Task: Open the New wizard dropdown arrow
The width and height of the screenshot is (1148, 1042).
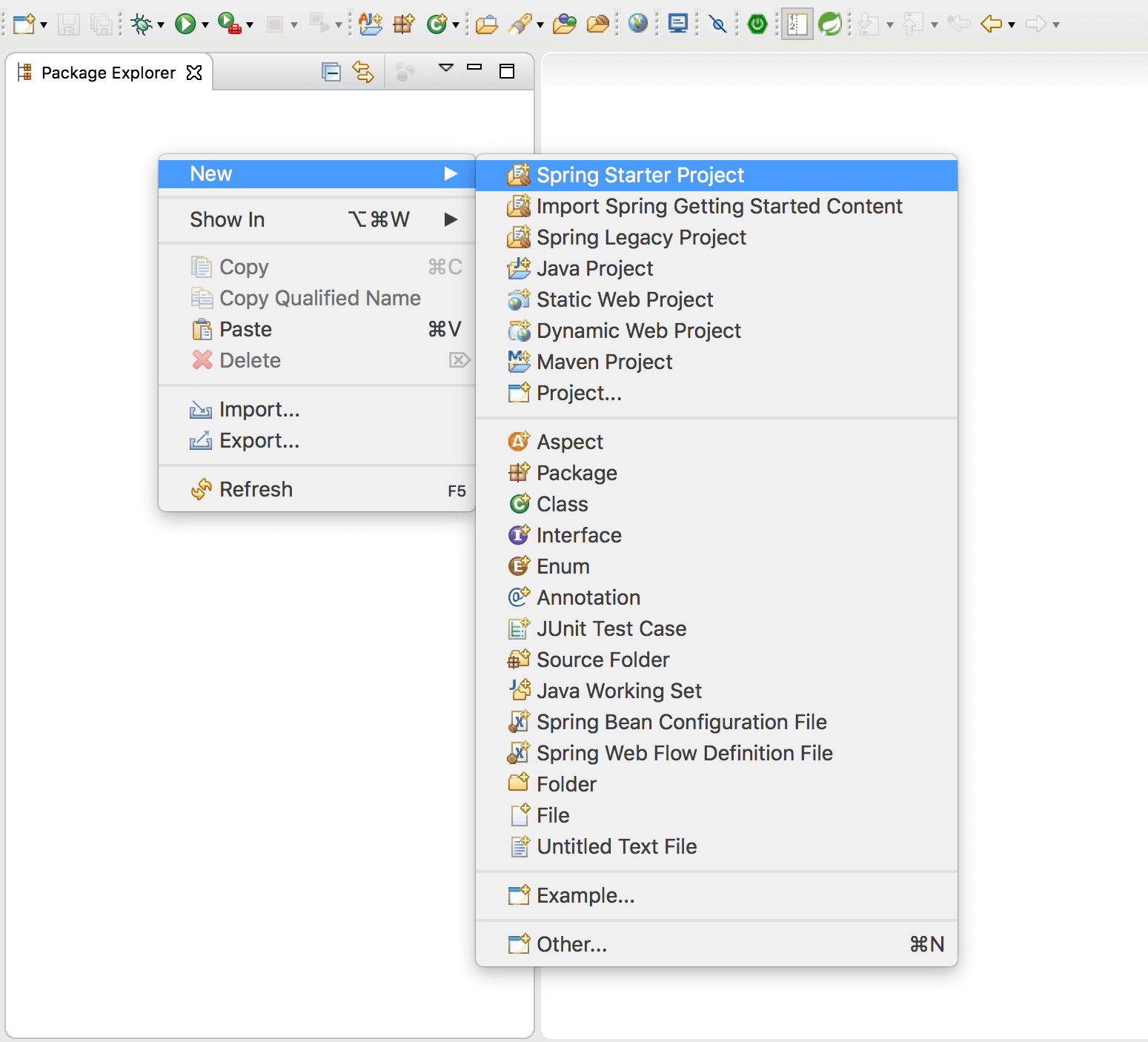Action: click(x=44, y=25)
